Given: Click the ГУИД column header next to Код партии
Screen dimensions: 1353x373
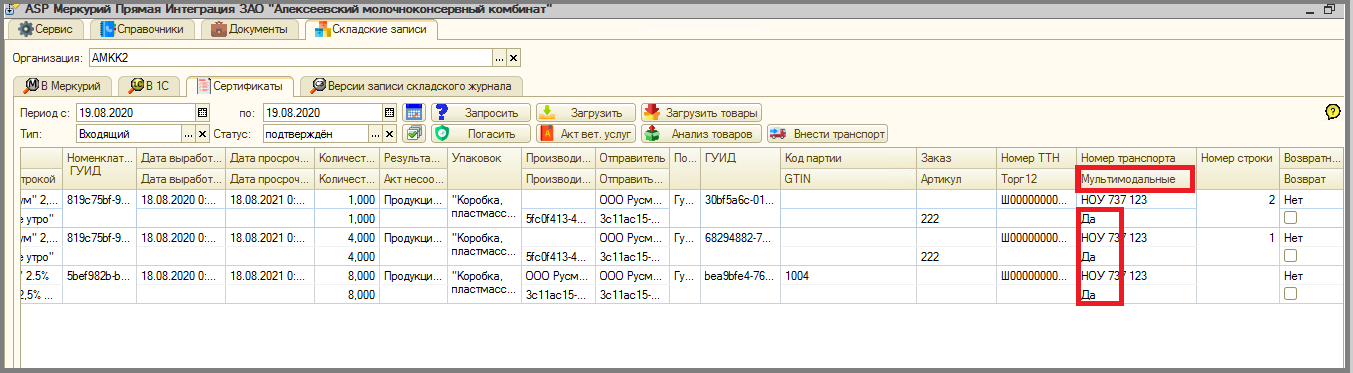Looking at the screenshot, I should [x=741, y=158].
